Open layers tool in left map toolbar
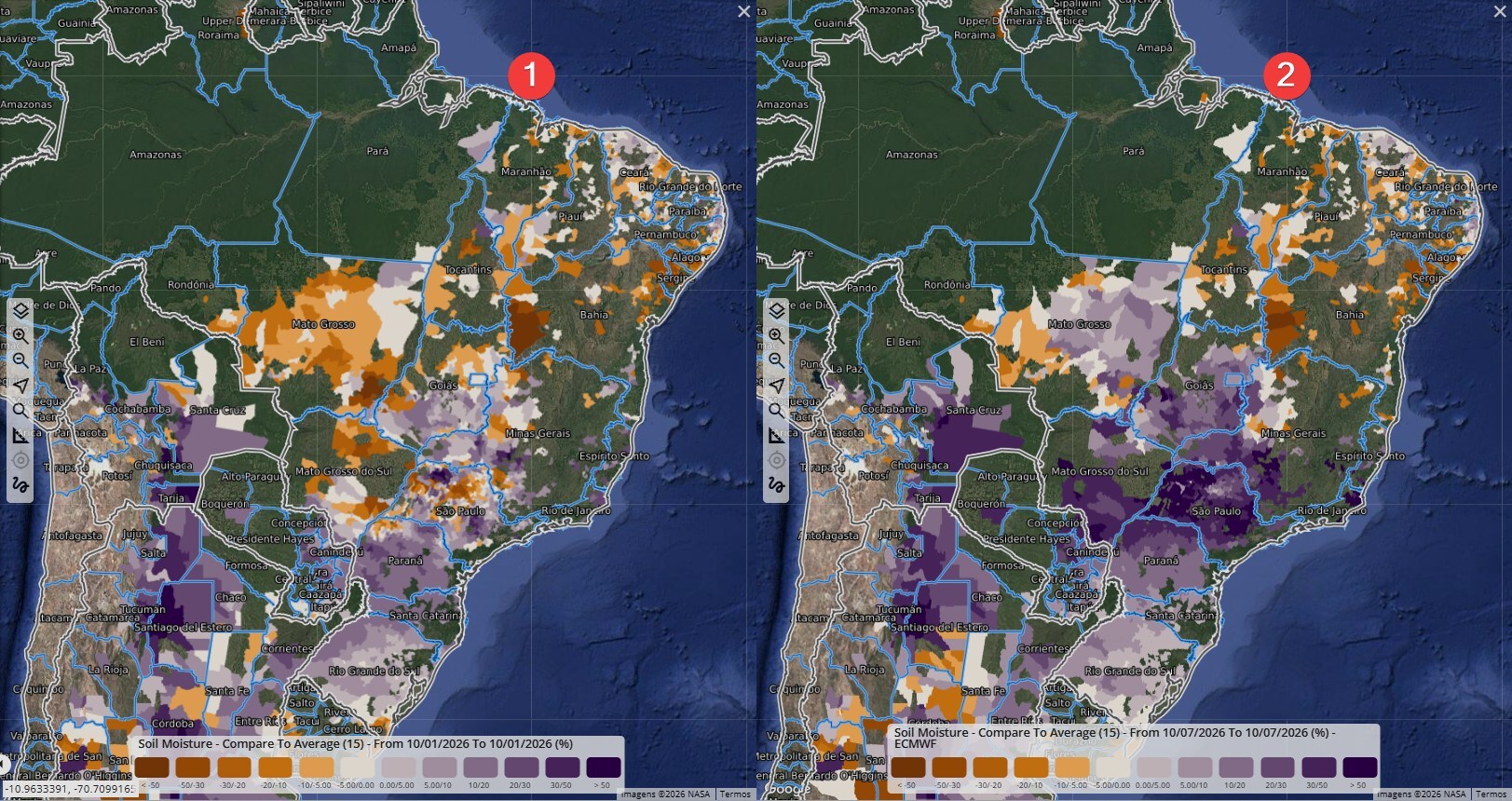The height and width of the screenshot is (801, 1512). [20, 310]
